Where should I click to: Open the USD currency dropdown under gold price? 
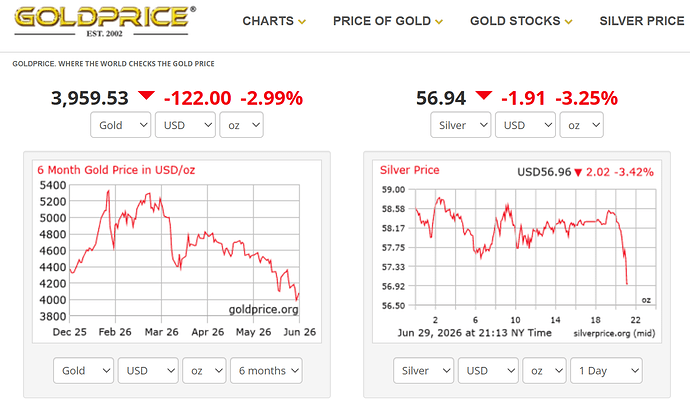(185, 125)
